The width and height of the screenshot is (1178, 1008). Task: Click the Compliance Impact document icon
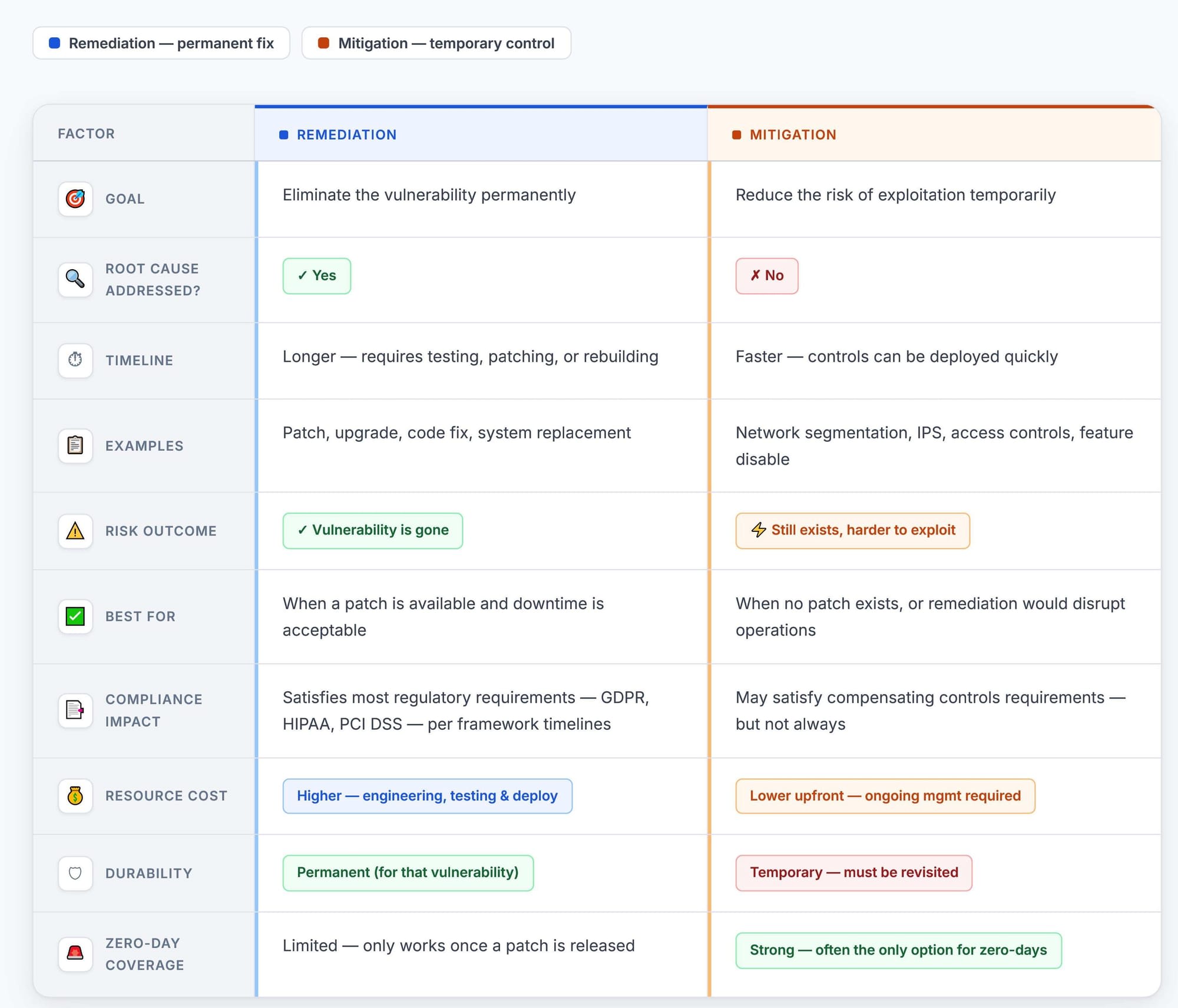(75, 710)
